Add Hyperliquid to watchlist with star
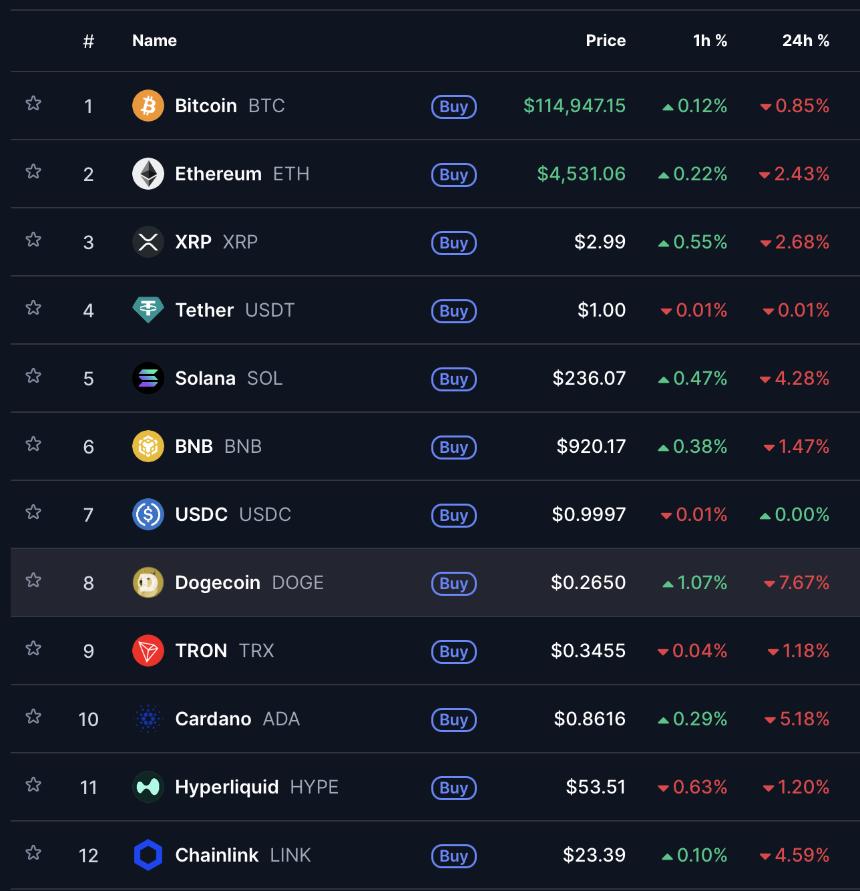The height and width of the screenshot is (891, 860). (x=34, y=785)
